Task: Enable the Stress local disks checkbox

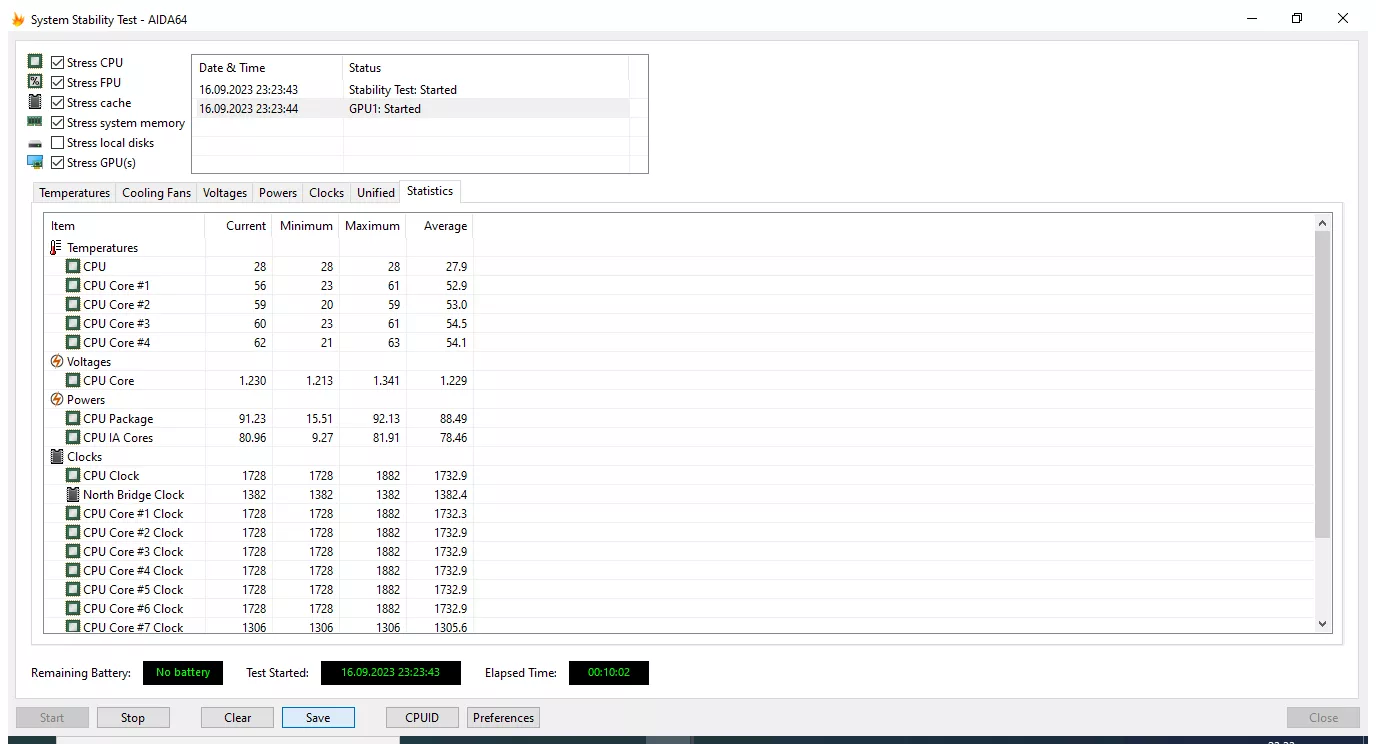Action: pyautogui.click(x=58, y=142)
